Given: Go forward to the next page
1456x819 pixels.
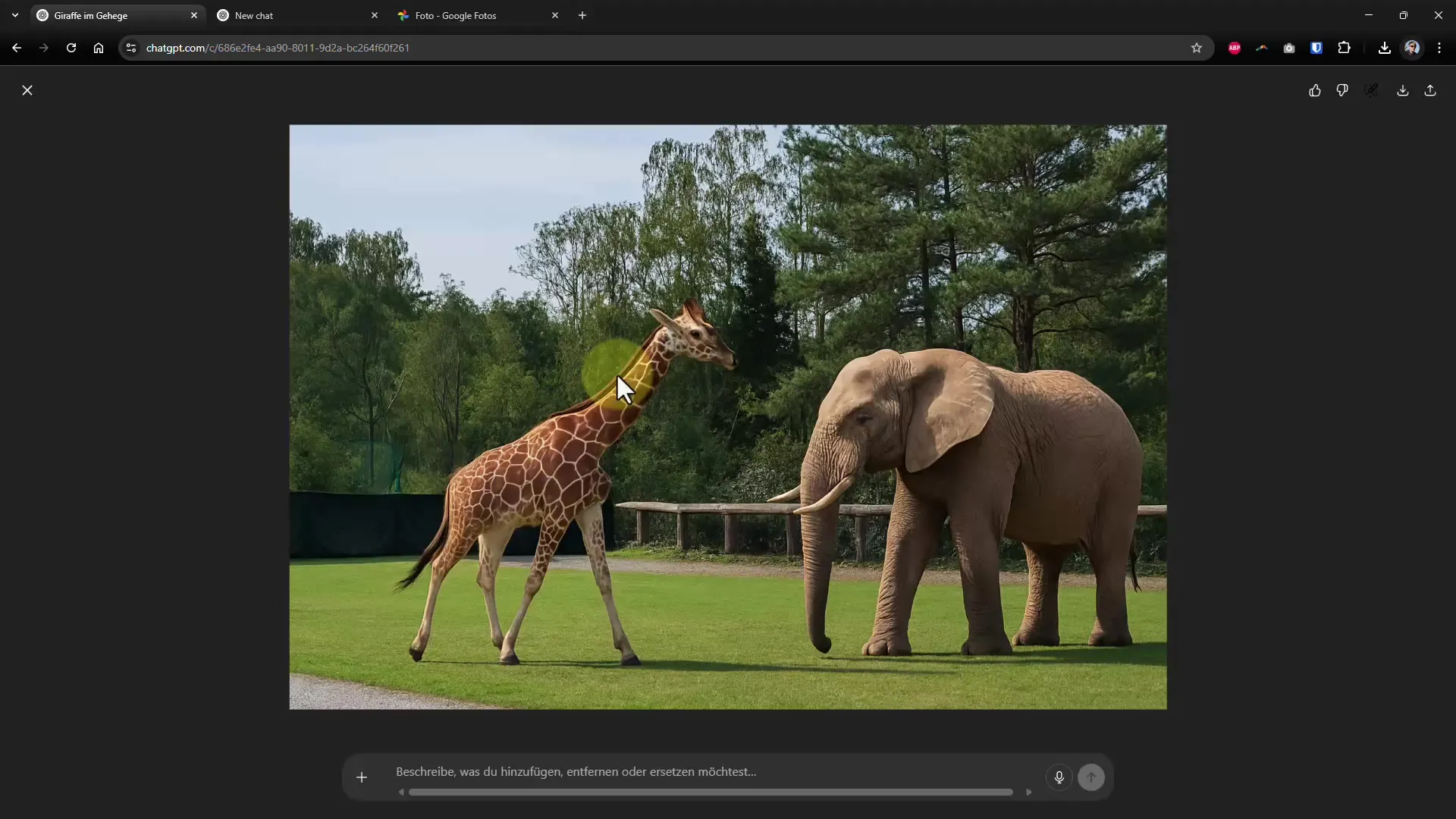Looking at the screenshot, I should click(44, 48).
